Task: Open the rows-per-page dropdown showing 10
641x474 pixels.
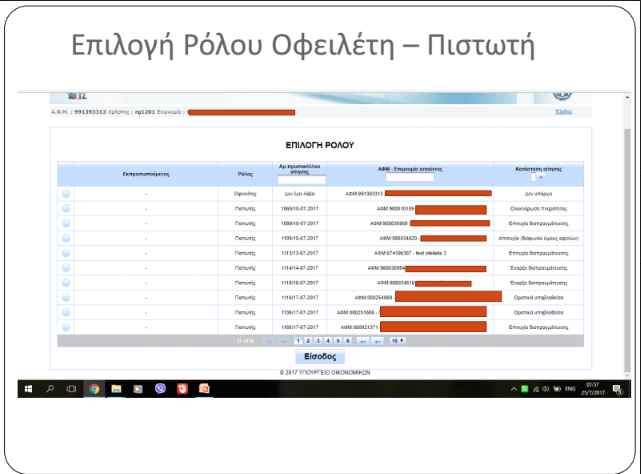Action: point(397,341)
